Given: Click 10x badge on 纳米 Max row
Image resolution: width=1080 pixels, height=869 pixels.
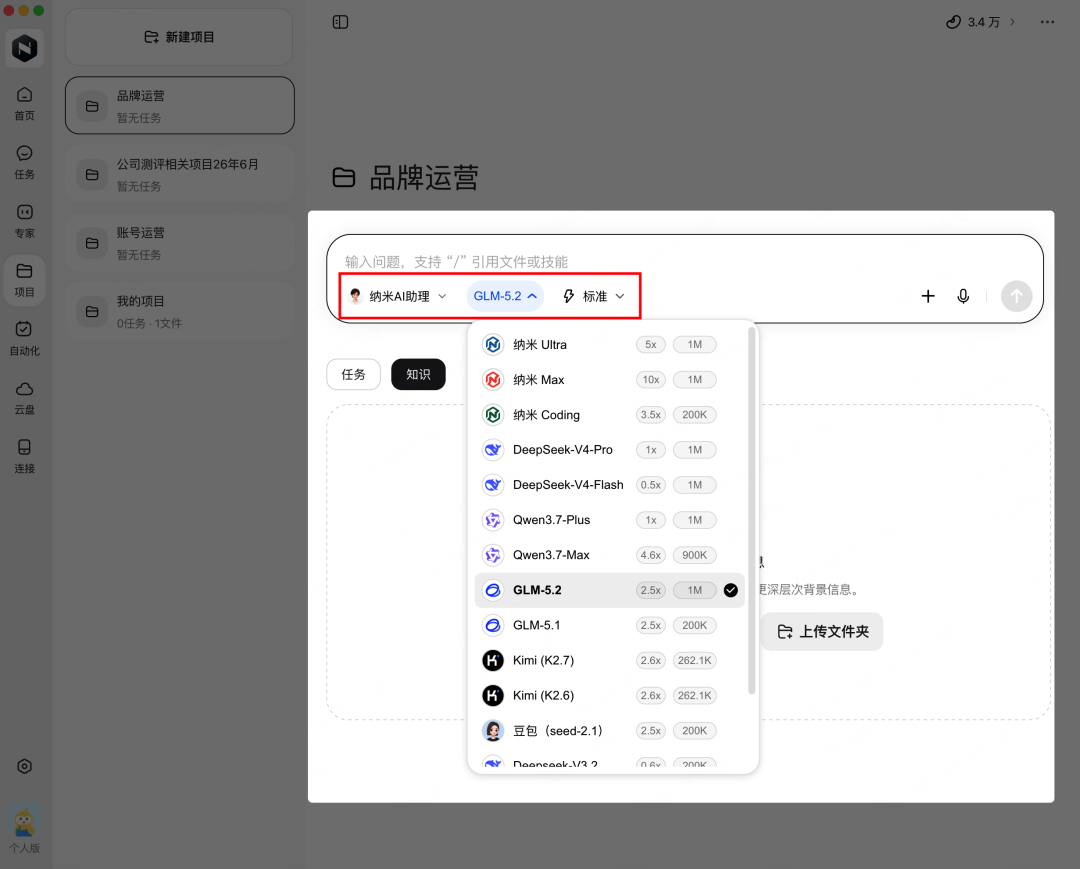Looking at the screenshot, I should tap(651, 379).
